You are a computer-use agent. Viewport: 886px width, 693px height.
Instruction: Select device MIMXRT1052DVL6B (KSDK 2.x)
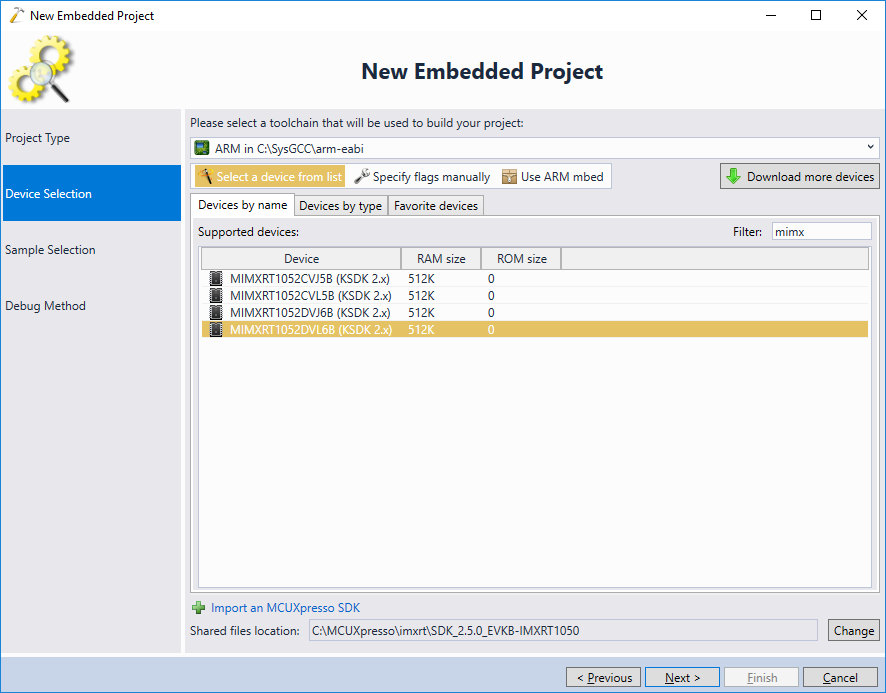[535, 330]
